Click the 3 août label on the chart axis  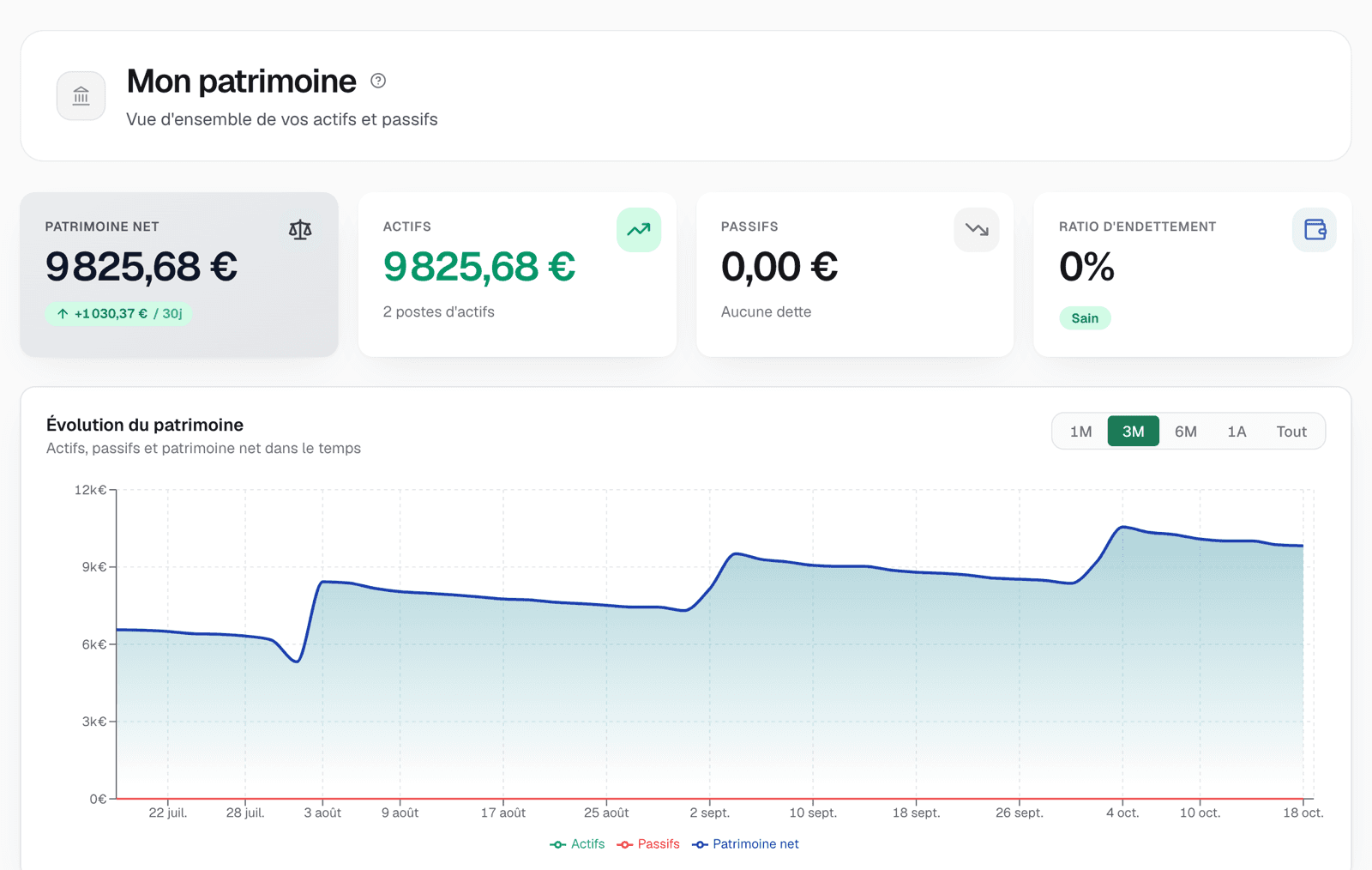pos(322,813)
